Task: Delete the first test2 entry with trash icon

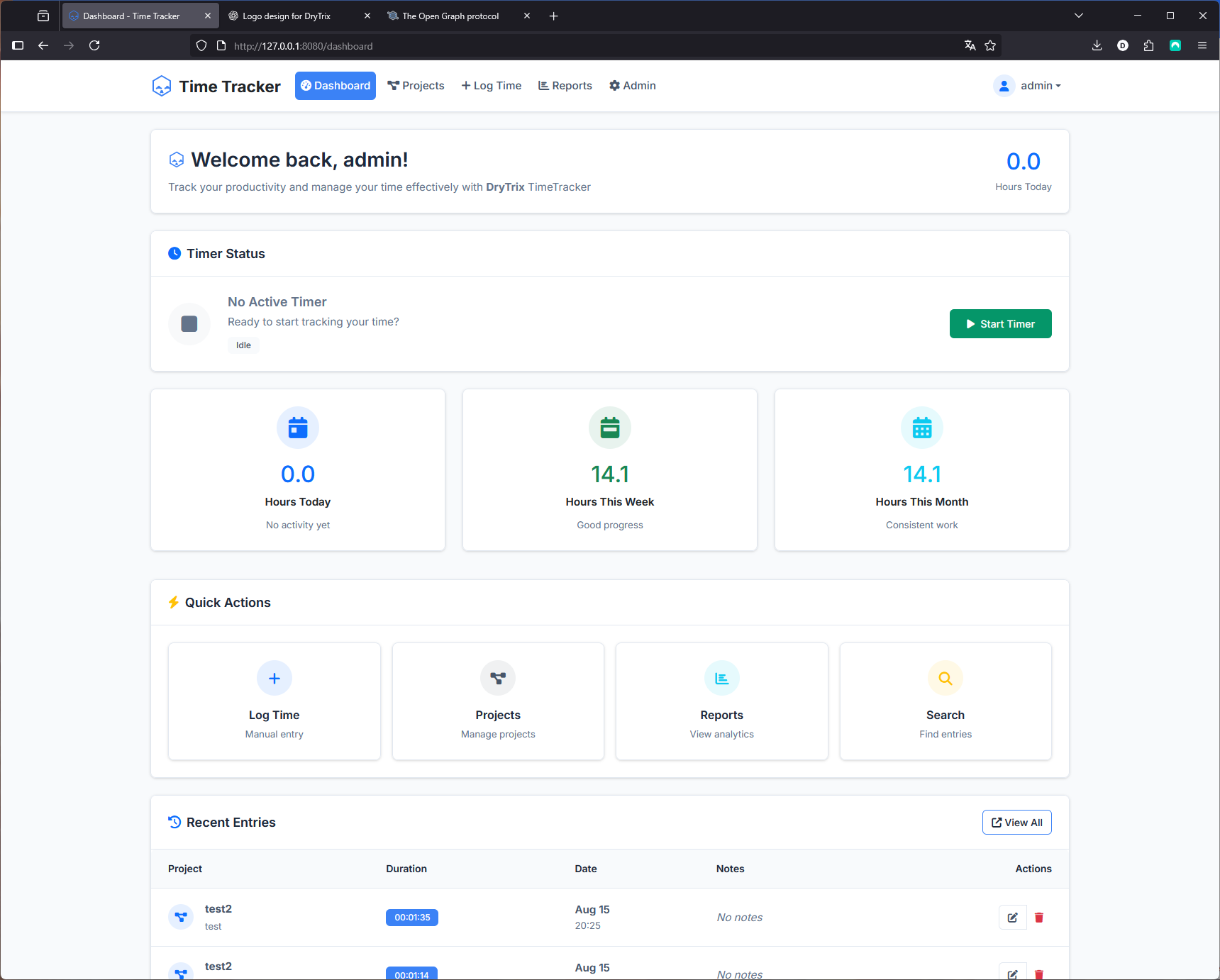Action: tap(1039, 917)
